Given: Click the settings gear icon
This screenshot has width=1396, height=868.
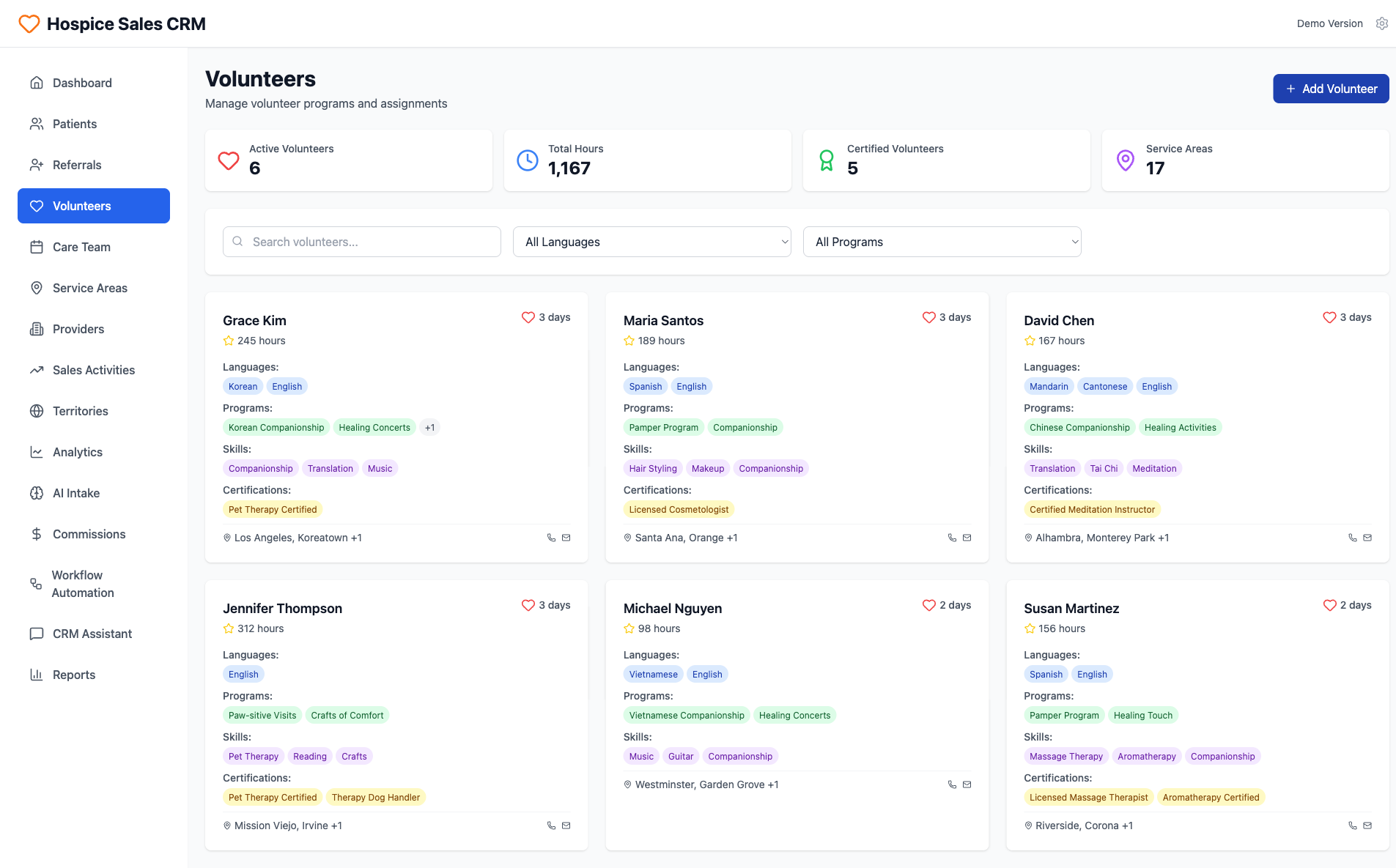Looking at the screenshot, I should [x=1381, y=23].
